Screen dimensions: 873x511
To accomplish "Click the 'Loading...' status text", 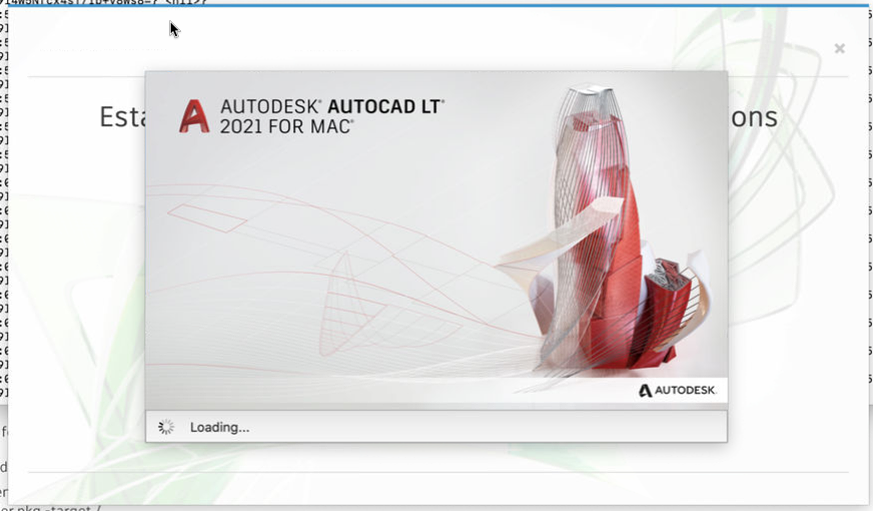I will (219, 428).
